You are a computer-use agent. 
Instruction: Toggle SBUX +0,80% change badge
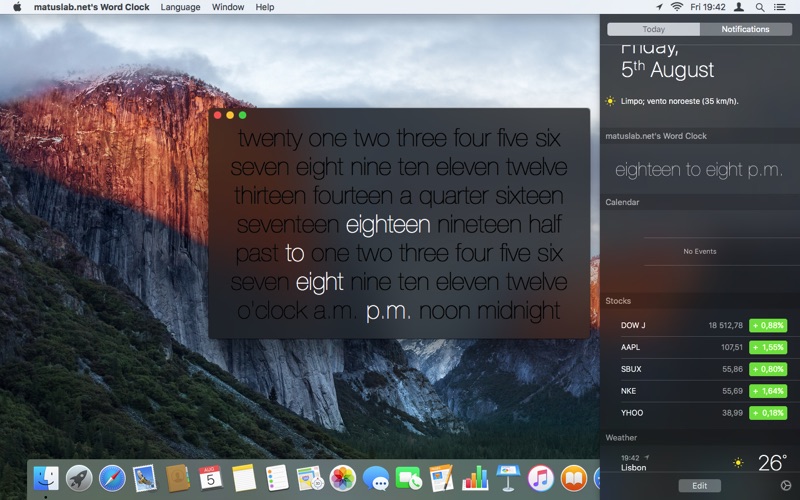(x=768, y=369)
